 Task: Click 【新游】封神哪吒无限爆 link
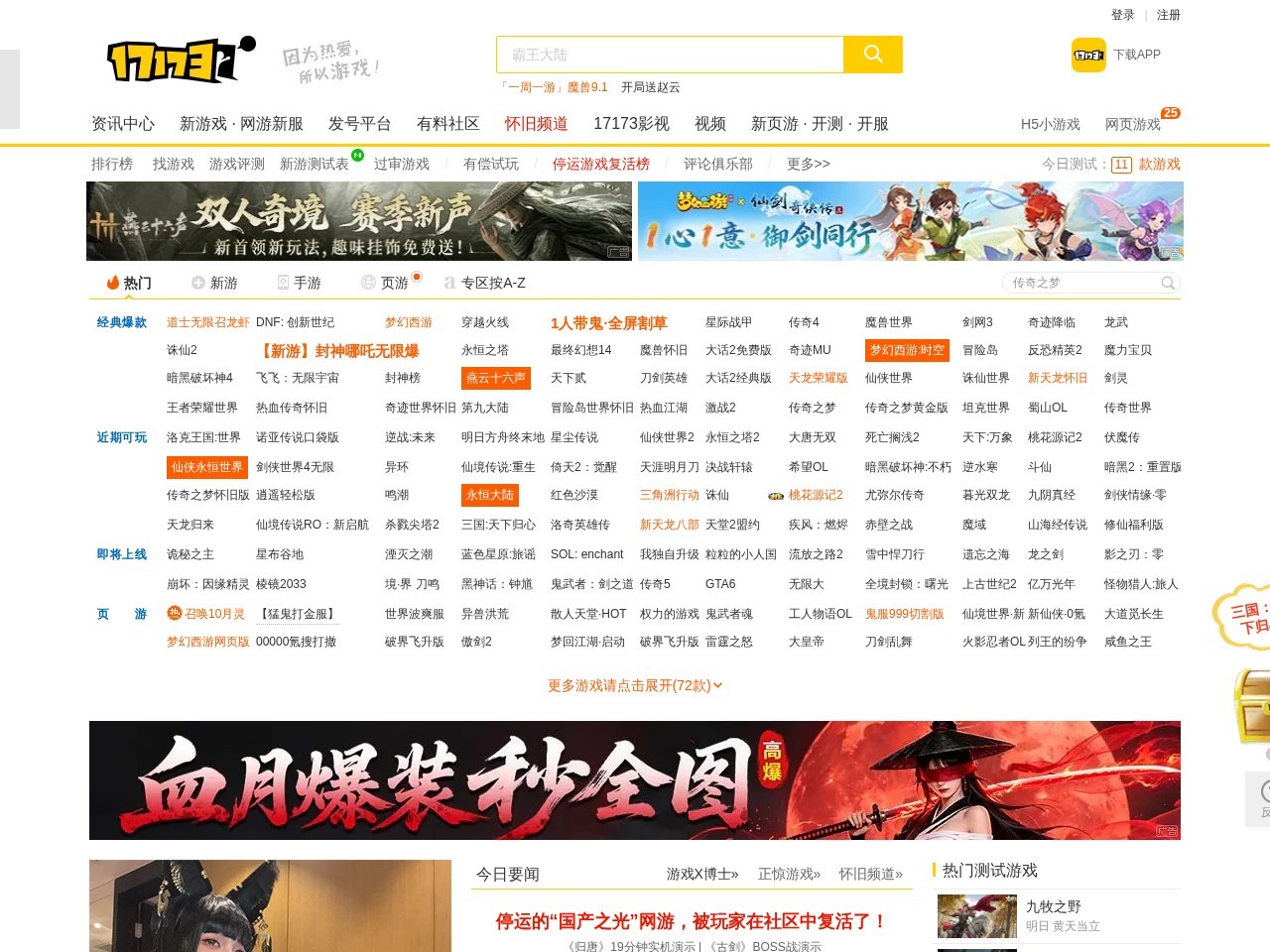pos(337,351)
